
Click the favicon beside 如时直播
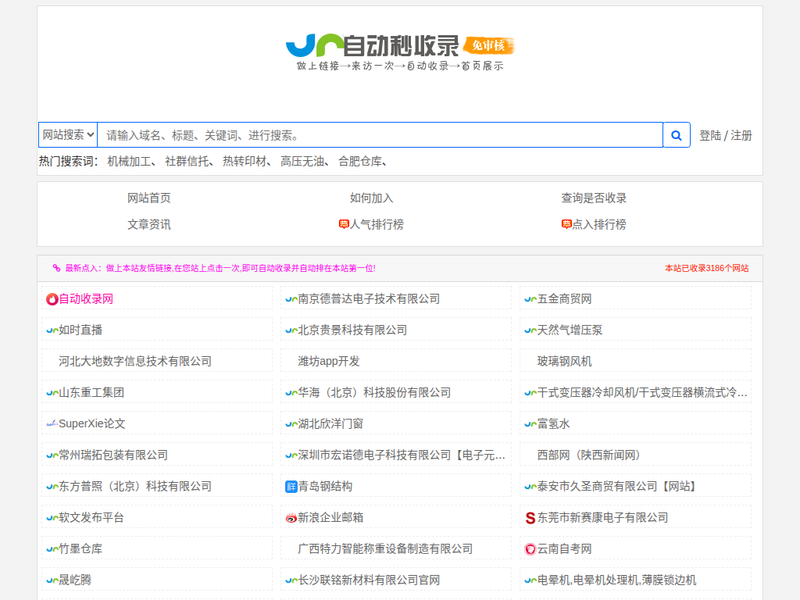click(x=52, y=331)
